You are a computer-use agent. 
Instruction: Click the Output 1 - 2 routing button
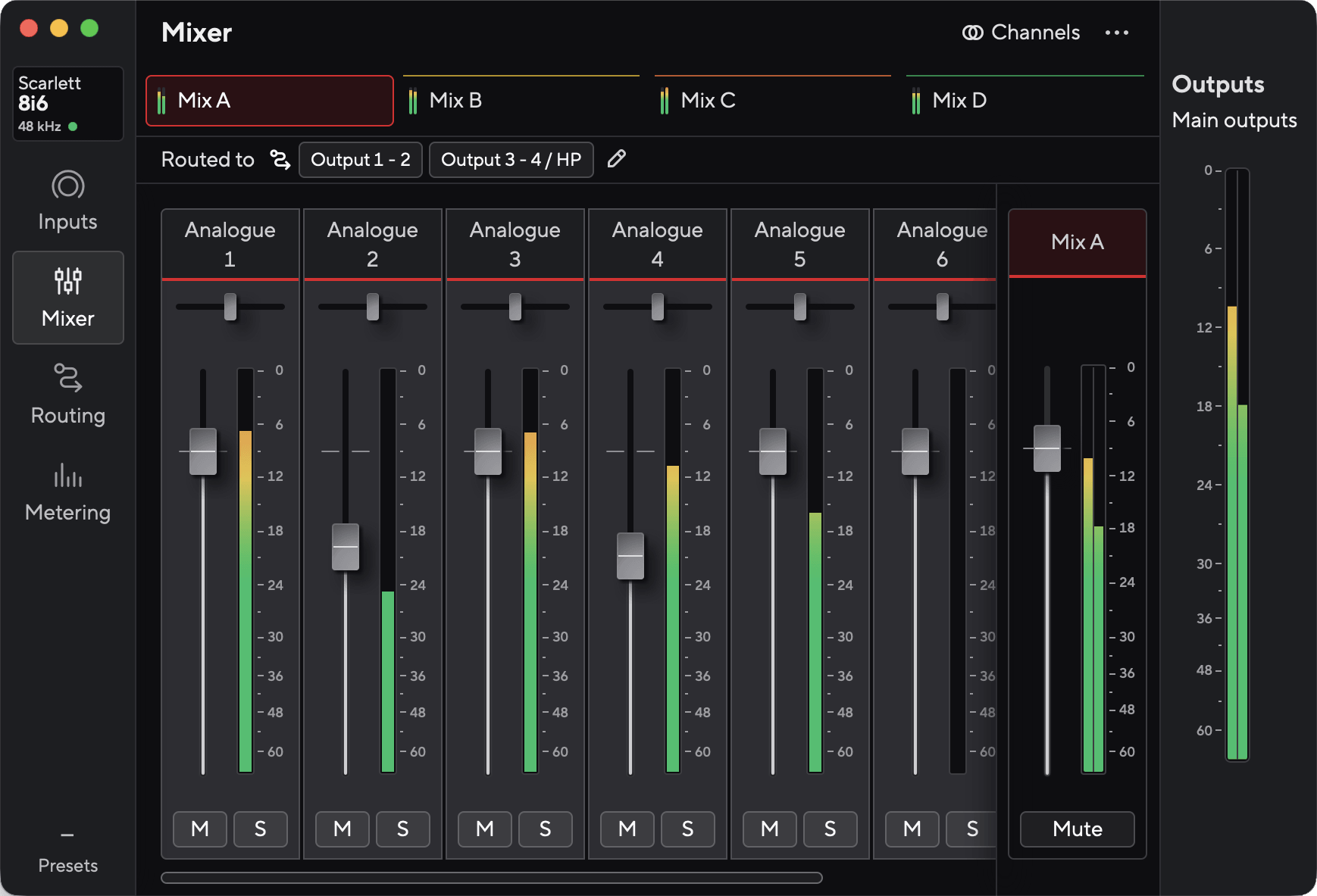pyautogui.click(x=361, y=160)
